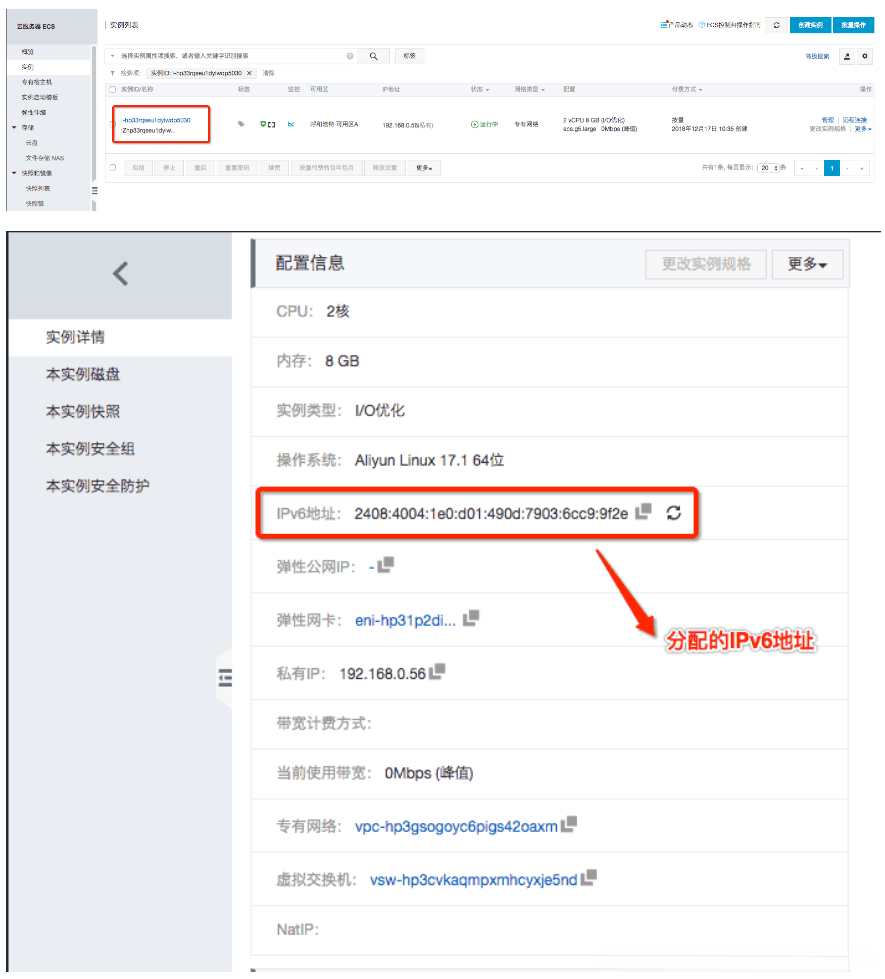Copy the vSwitch ID vsw-hp3cvkaqmpxmhcyxje5nd
885x979 pixels.
(x=588, y=877)
